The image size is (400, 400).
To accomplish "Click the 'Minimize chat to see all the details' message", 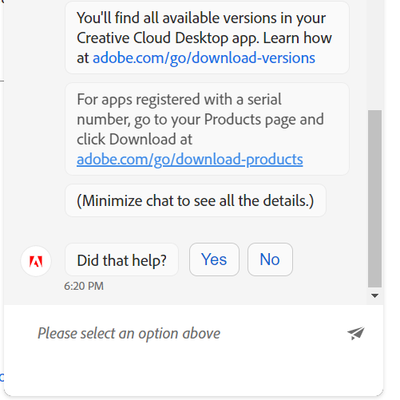I will click(195, 201).
